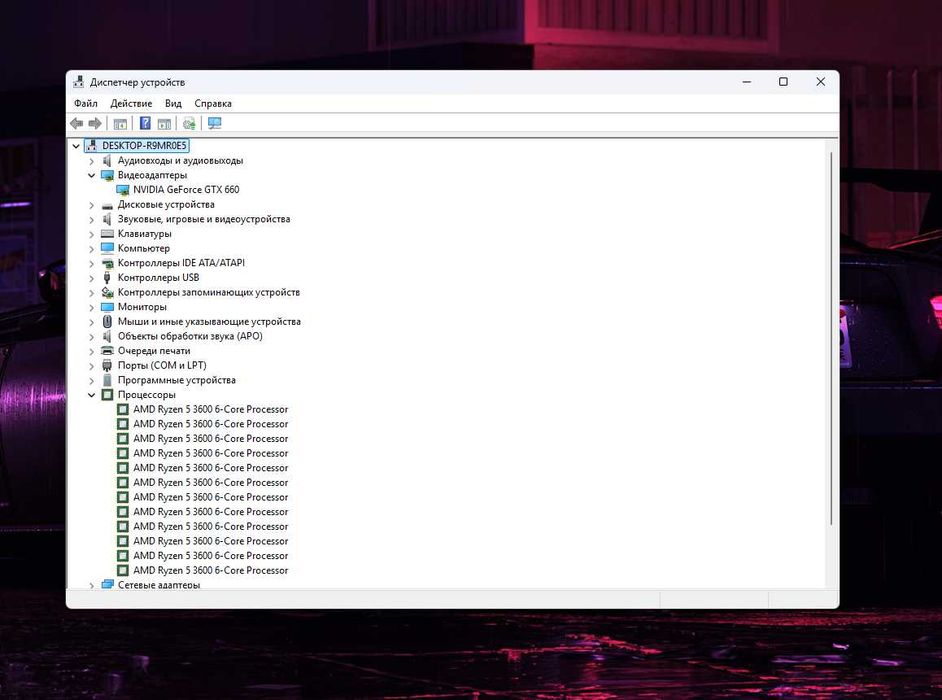The width and height of the screenshot is (942, 700).
Task: Go forward with the right arrow toolbar icon
Action: point(95,123)
